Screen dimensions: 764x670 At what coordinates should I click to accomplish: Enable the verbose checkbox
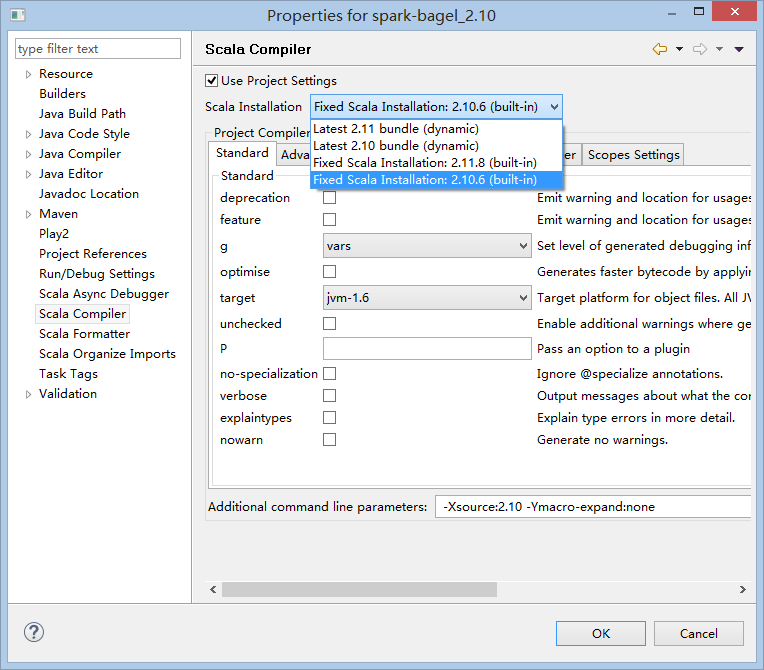[x=329, y=396]
